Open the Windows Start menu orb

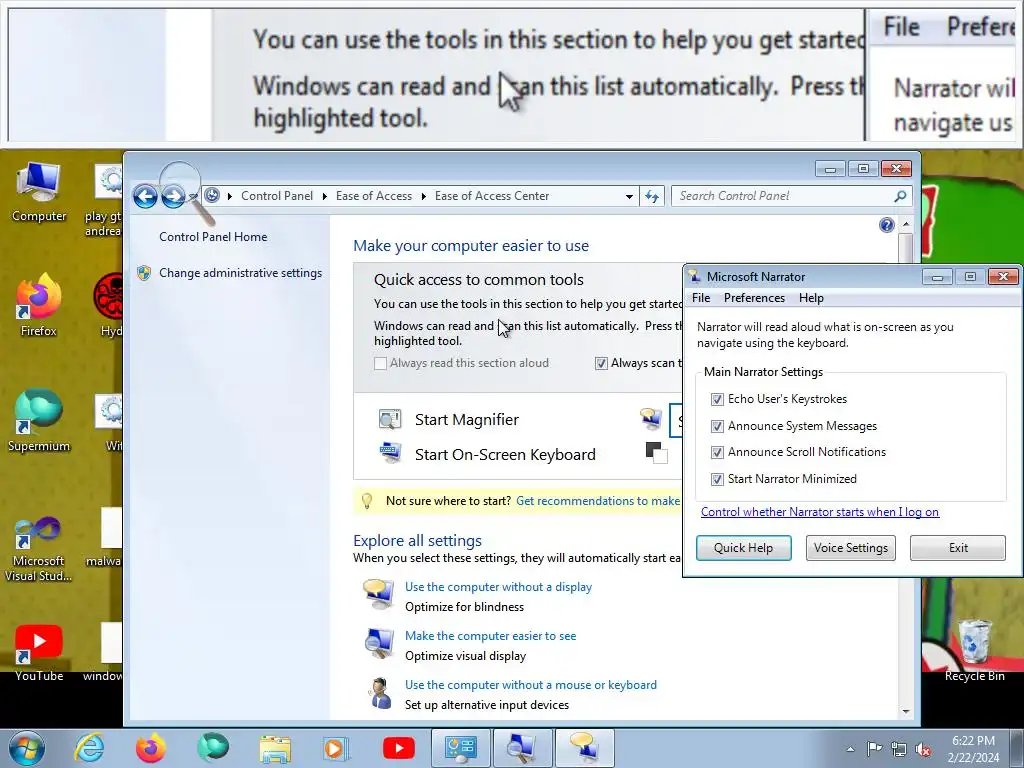pyautogui.click(x=26, y=748)
